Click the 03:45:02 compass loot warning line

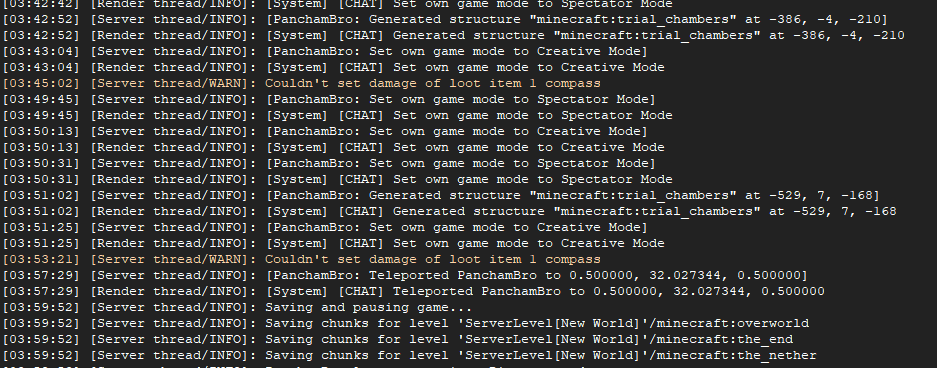302,83
